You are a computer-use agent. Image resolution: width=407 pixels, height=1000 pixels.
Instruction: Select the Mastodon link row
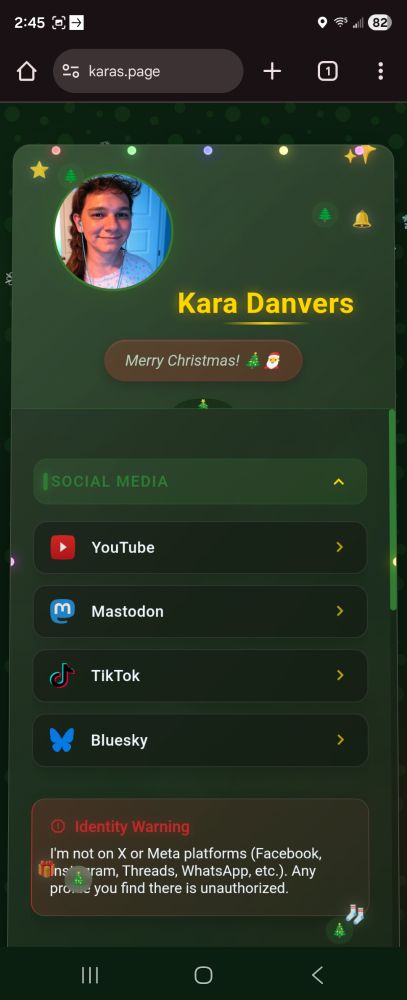(200, 612)
